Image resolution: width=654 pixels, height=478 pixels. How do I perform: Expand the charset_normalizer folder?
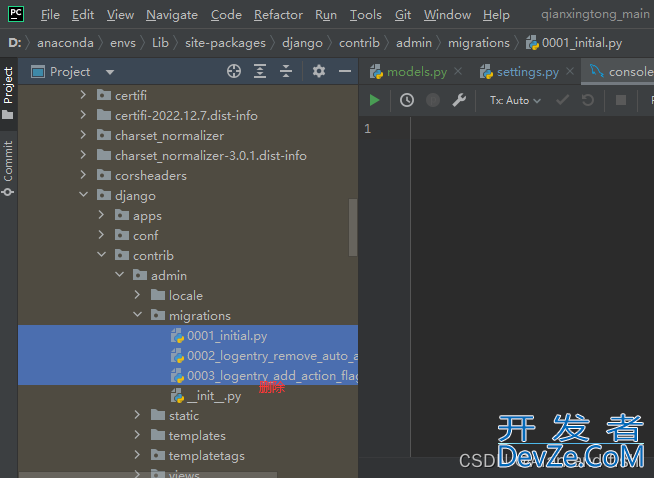pos(83,135)
